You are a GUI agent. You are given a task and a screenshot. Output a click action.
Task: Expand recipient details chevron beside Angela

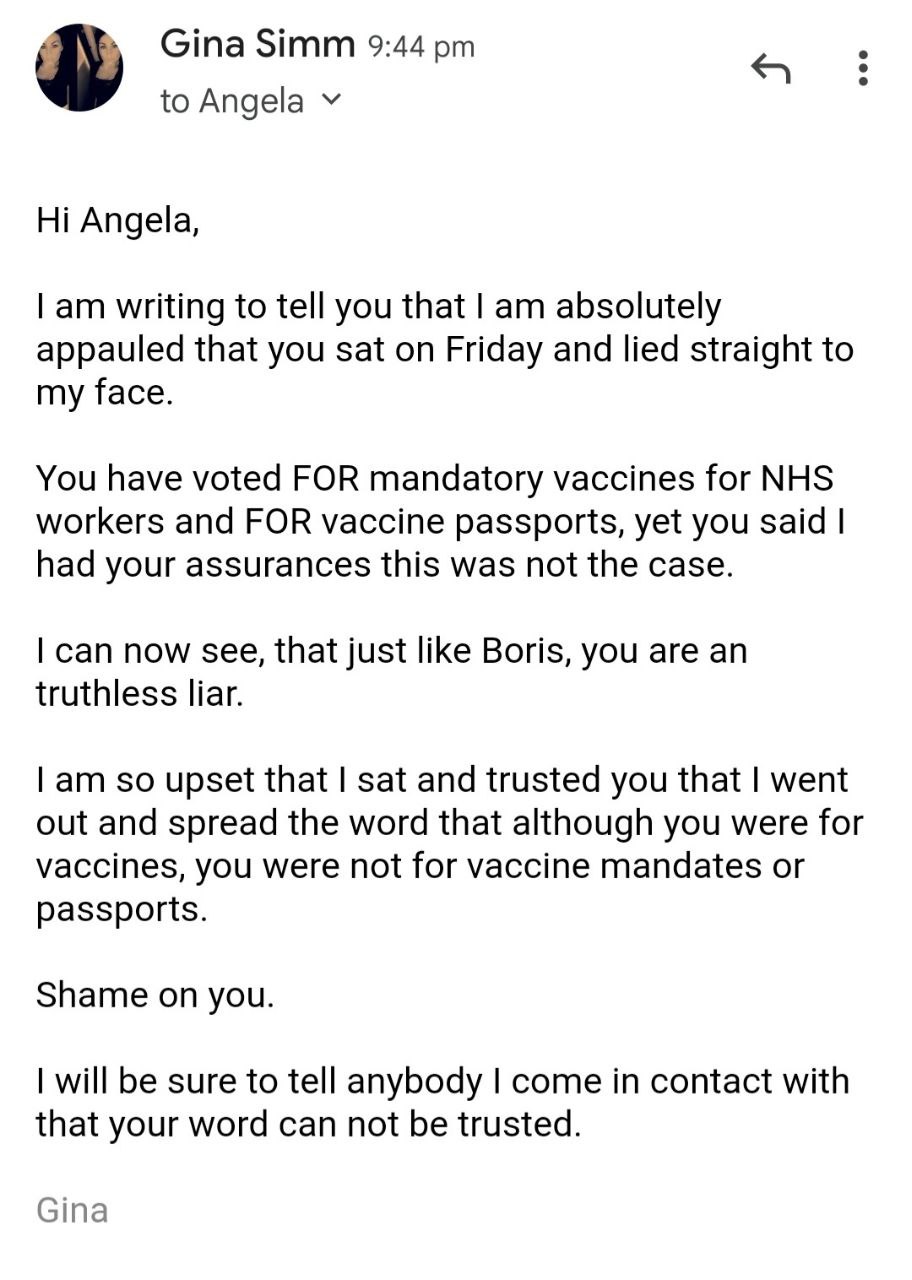point(333,100)
